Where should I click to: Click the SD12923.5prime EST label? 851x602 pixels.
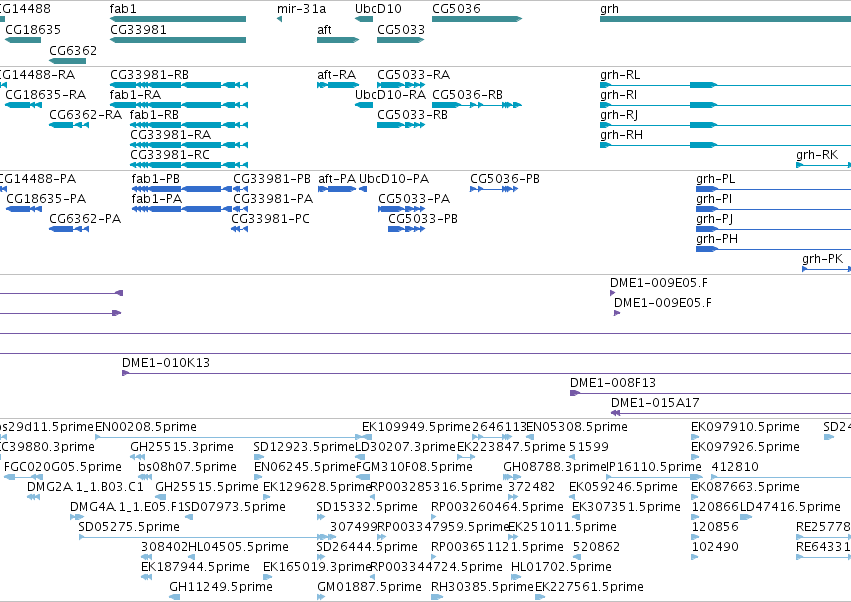click(304, 447)
